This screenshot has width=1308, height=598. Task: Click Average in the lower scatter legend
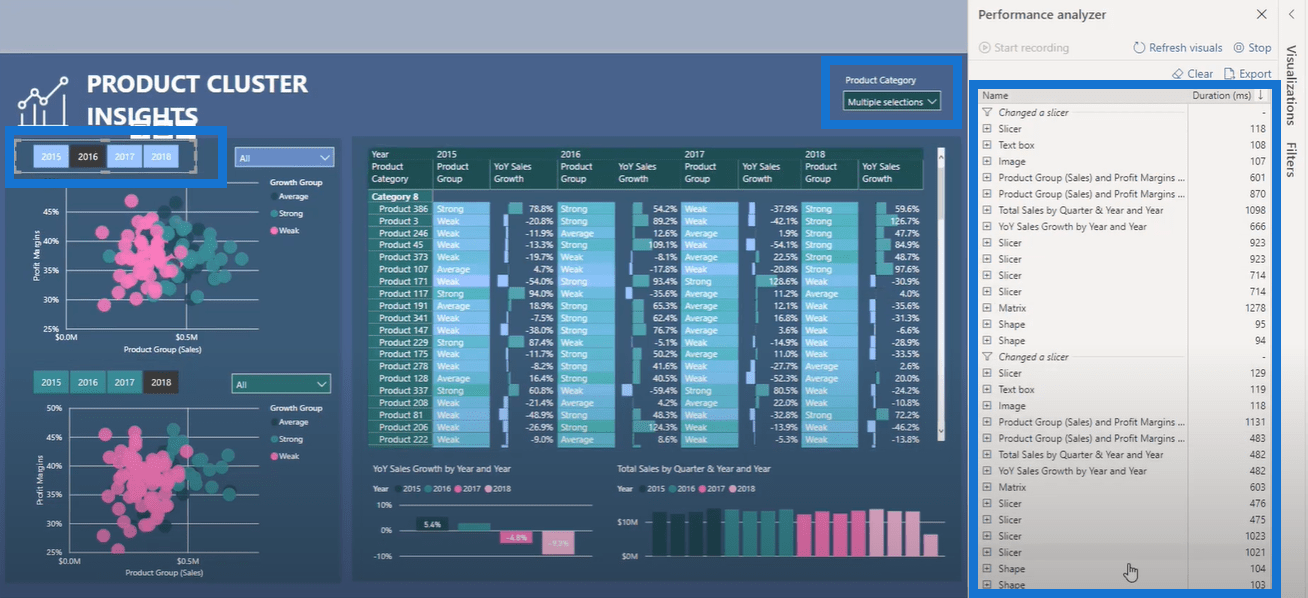pyautogui.click(x=287, y=422)
